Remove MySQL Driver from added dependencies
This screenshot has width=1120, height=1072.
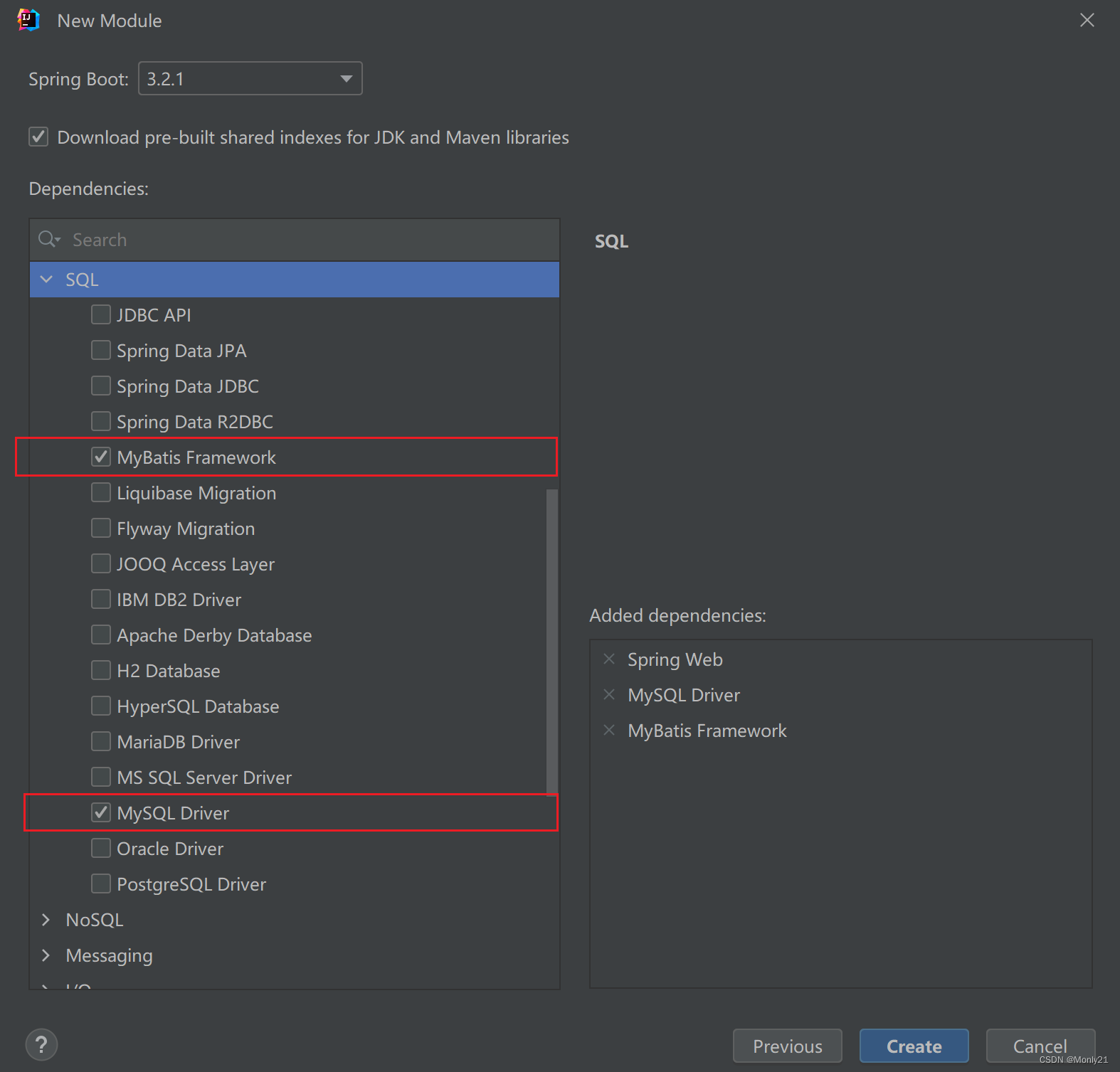[609, 695]
